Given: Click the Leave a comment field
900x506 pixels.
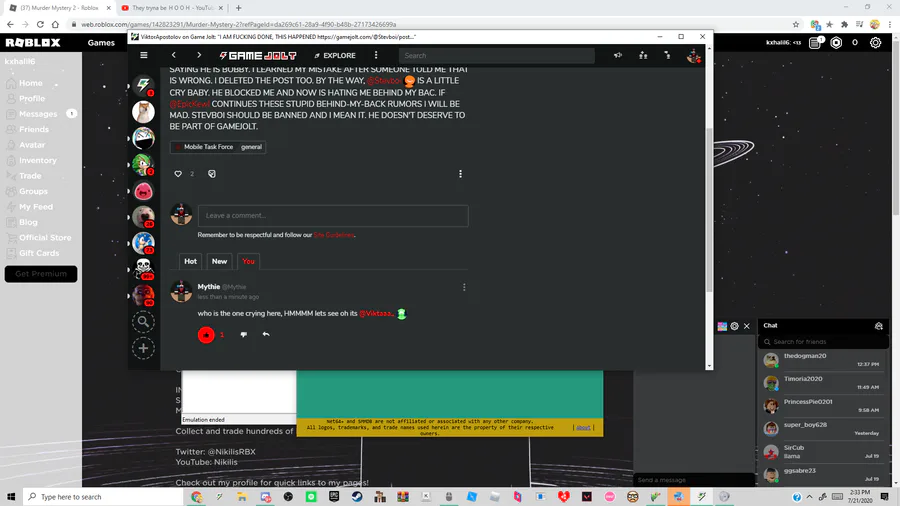Looking at the screenshot, I should tap(333, 216).
